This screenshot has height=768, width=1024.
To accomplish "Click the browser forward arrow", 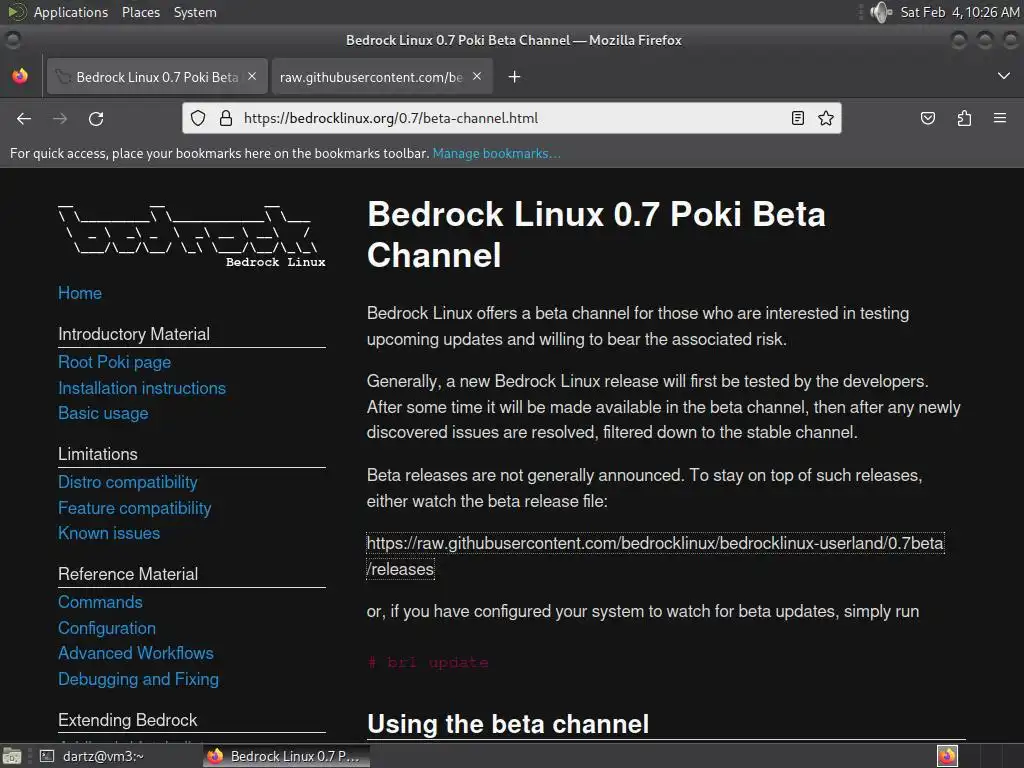I will pos(60,118).
